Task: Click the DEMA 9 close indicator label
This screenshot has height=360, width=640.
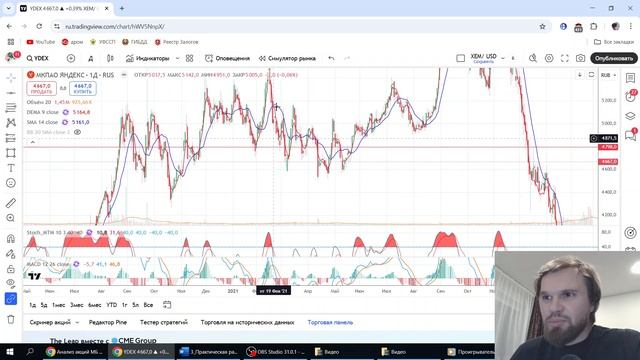Action: [x=42, y=112]
